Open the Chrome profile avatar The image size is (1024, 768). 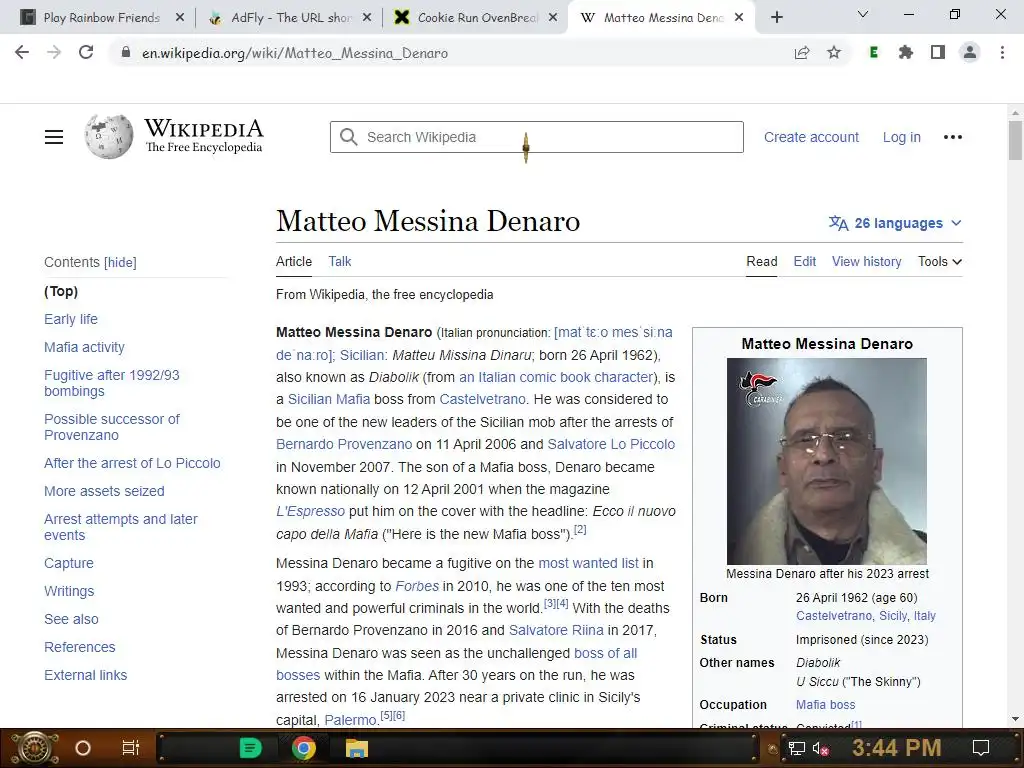pos(970,53)
